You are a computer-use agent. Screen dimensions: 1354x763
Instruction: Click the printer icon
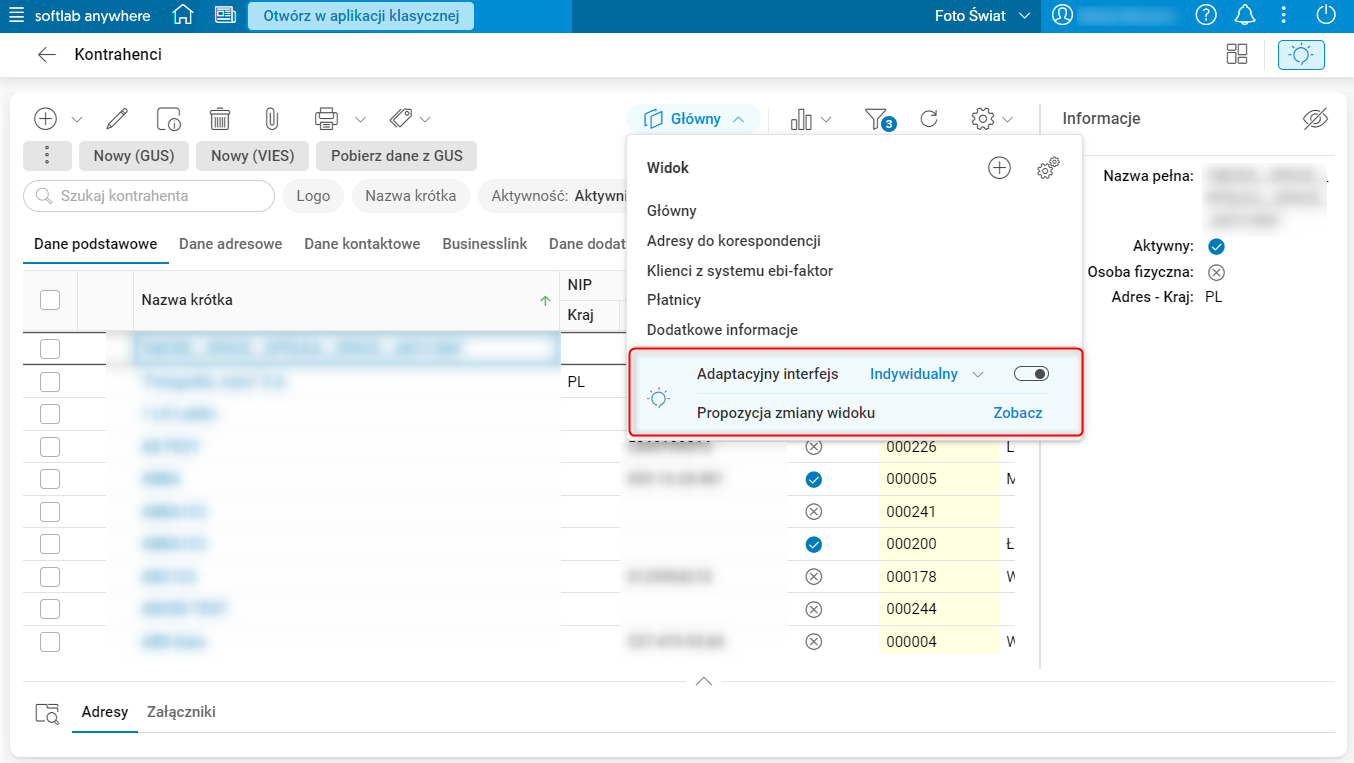[x=326, y=119]
